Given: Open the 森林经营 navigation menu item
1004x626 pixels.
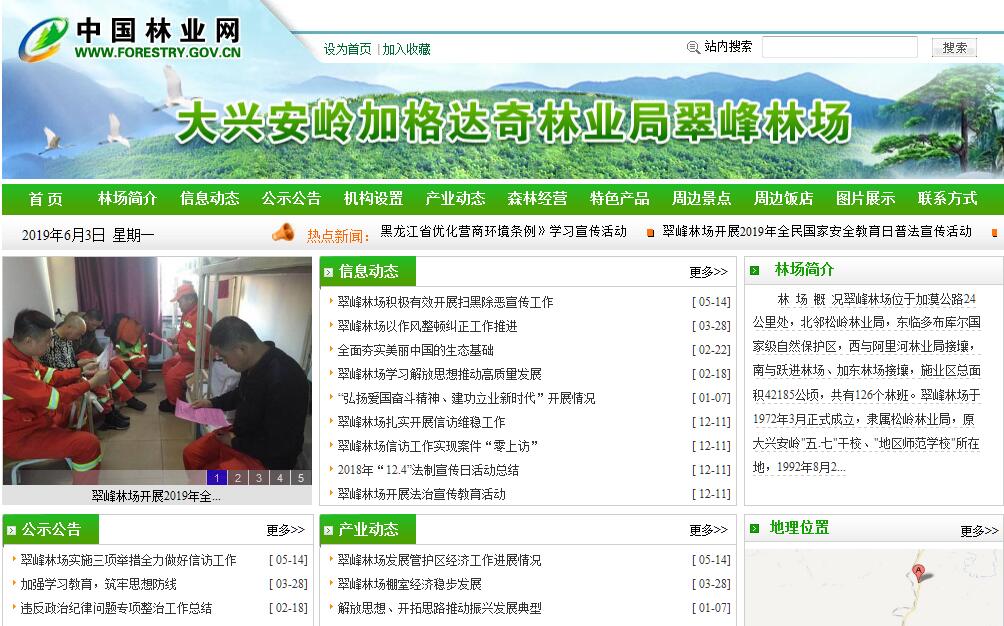Looking at the screenshot, I should (537, 198).
